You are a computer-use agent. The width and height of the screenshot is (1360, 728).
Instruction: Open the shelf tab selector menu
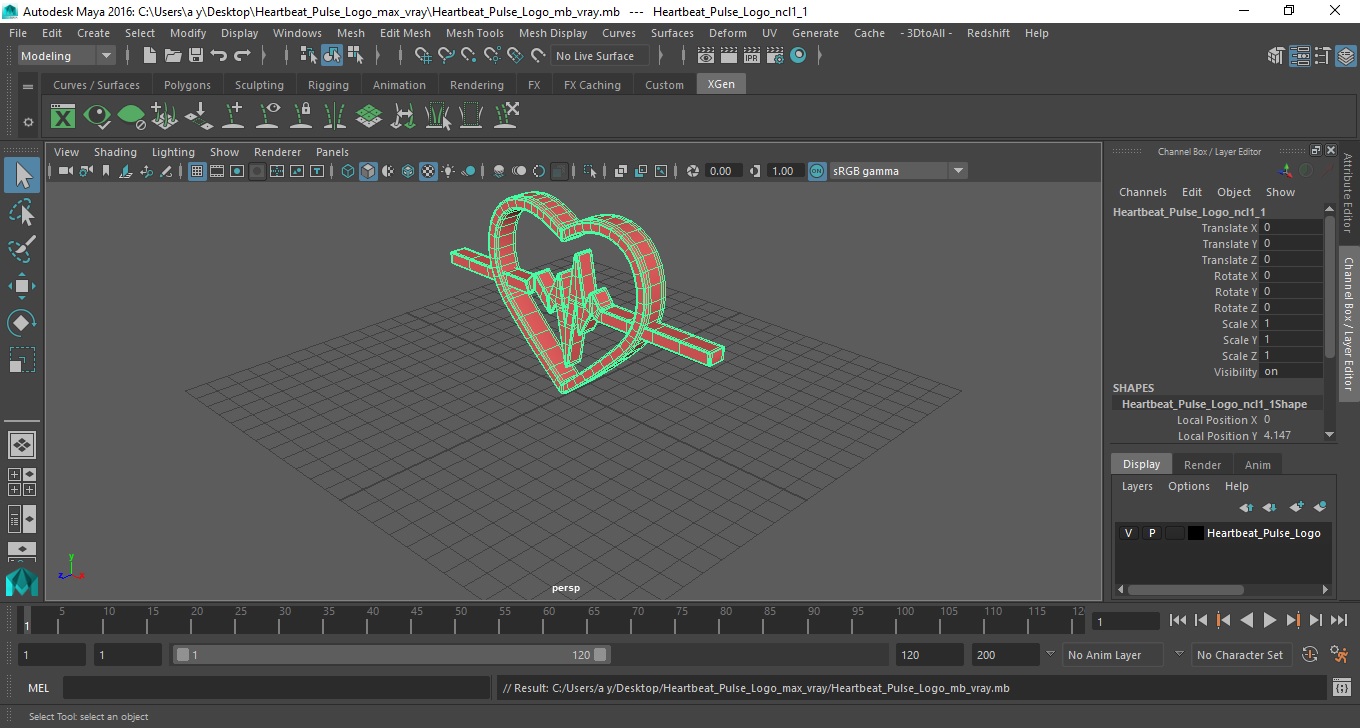28,86
